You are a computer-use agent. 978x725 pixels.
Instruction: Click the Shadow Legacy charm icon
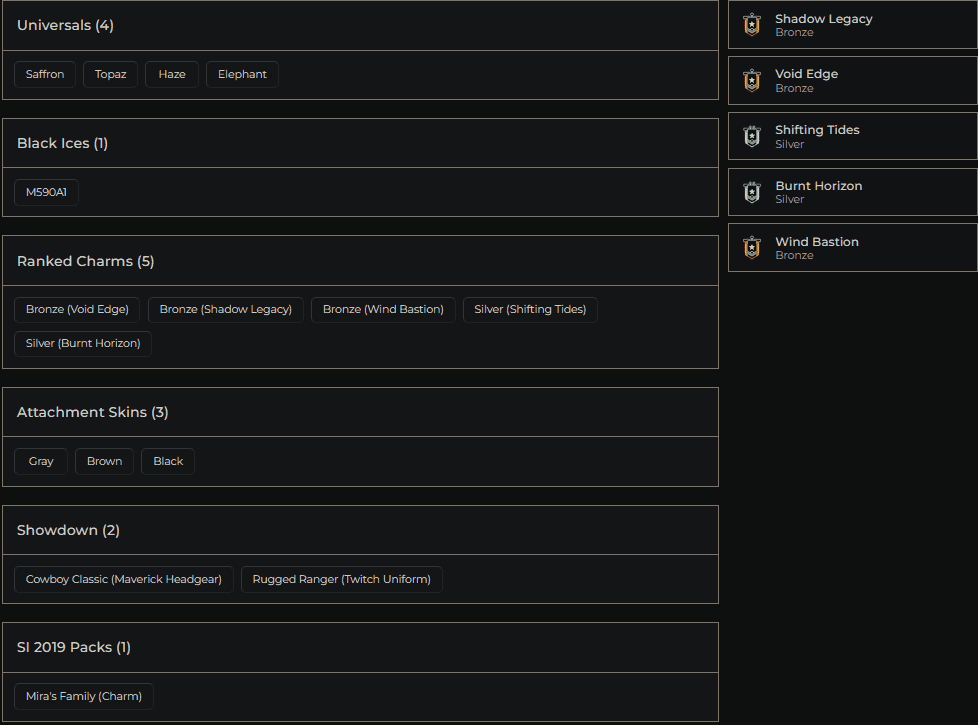(752, 24)
